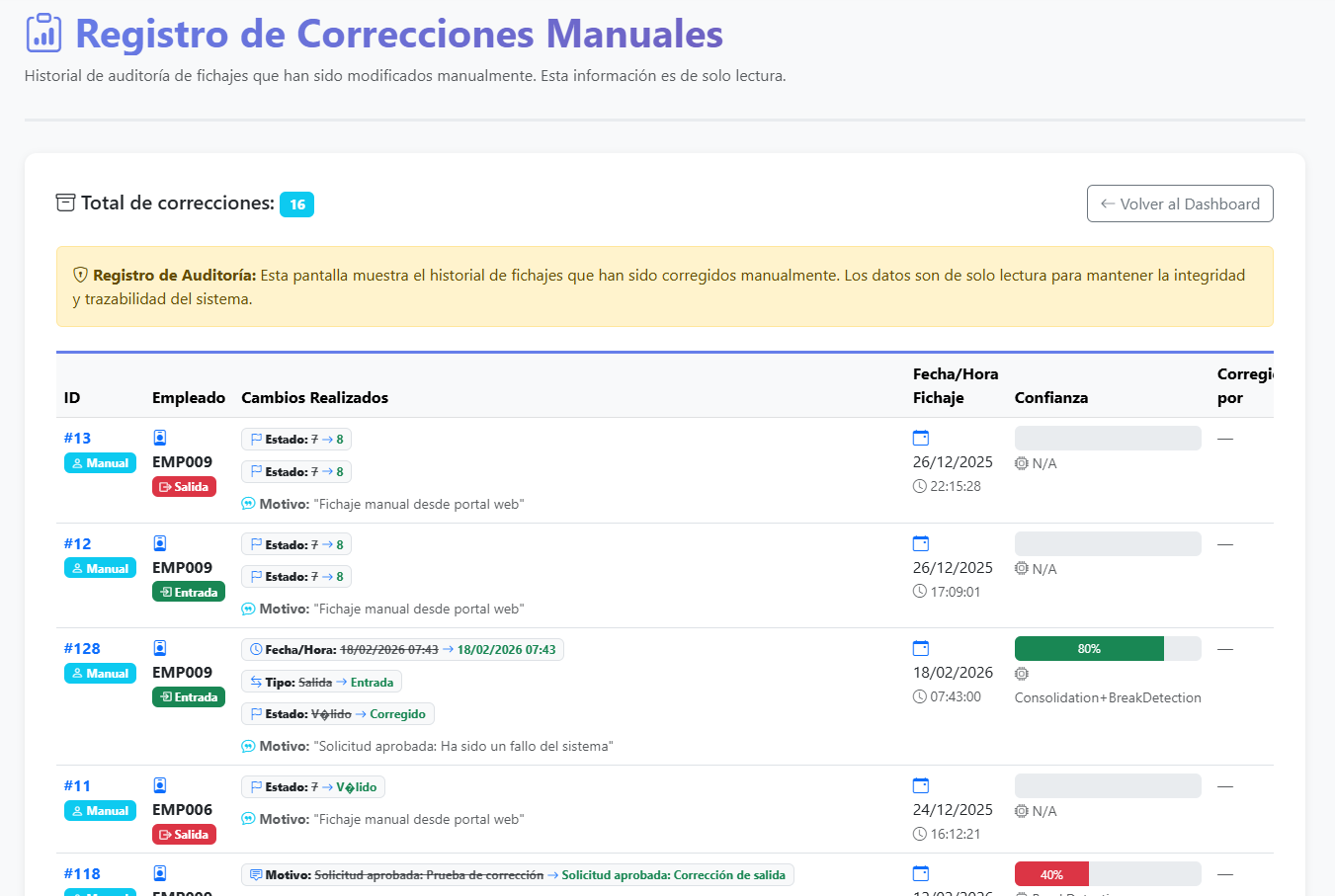Viewport: 1335px width, 896px height.
Task: Click the speech bubble Motivo icon in row #11
Action: pos(249,820)
